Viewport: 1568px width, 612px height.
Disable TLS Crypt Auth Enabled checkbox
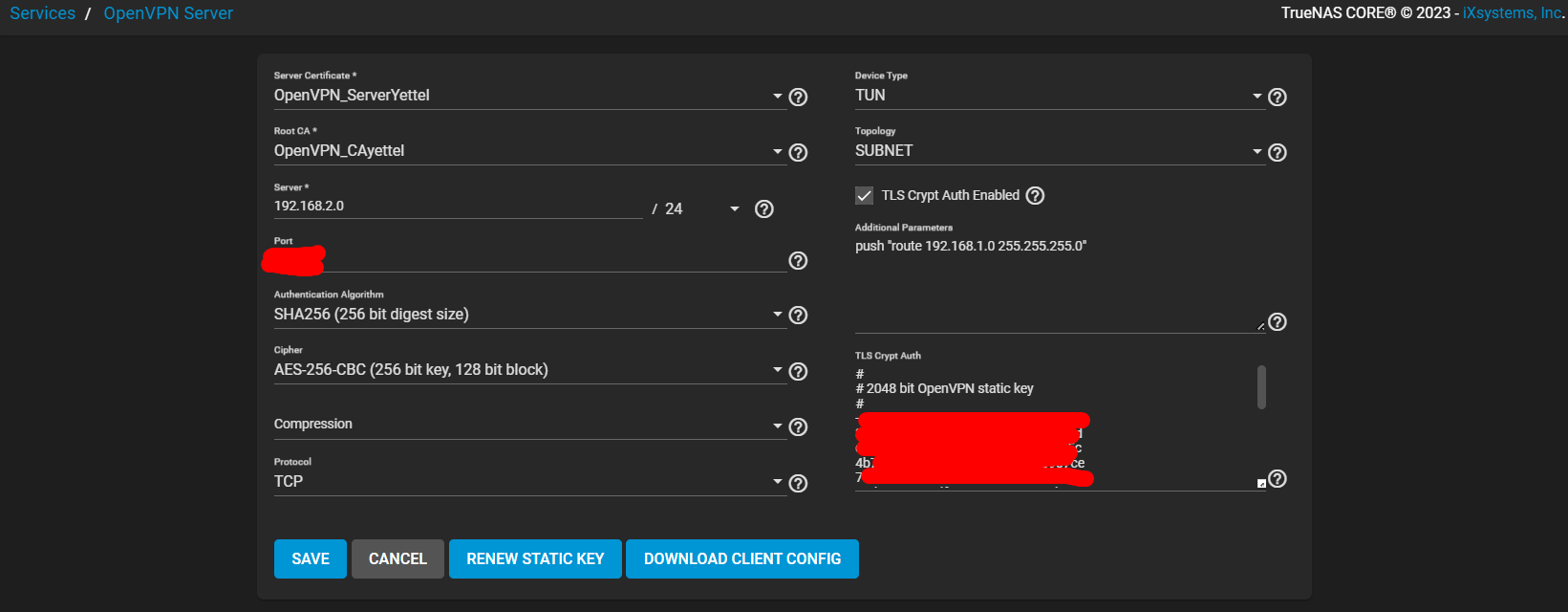865,196
